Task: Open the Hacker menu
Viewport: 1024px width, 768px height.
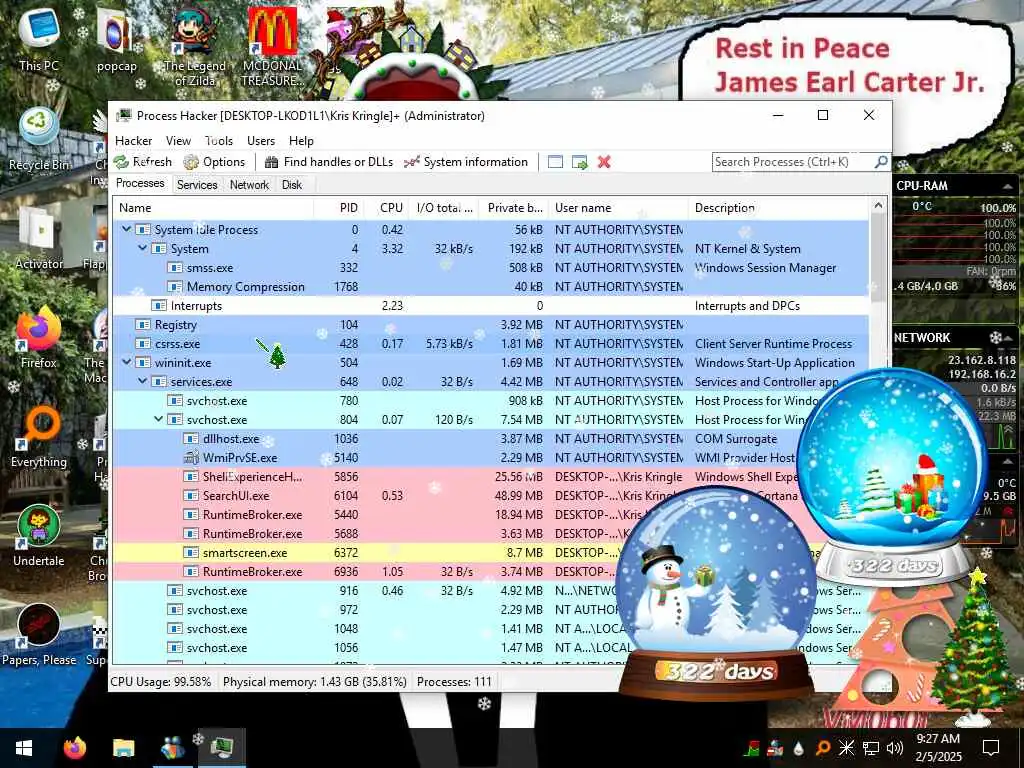Action: (133, 140)
